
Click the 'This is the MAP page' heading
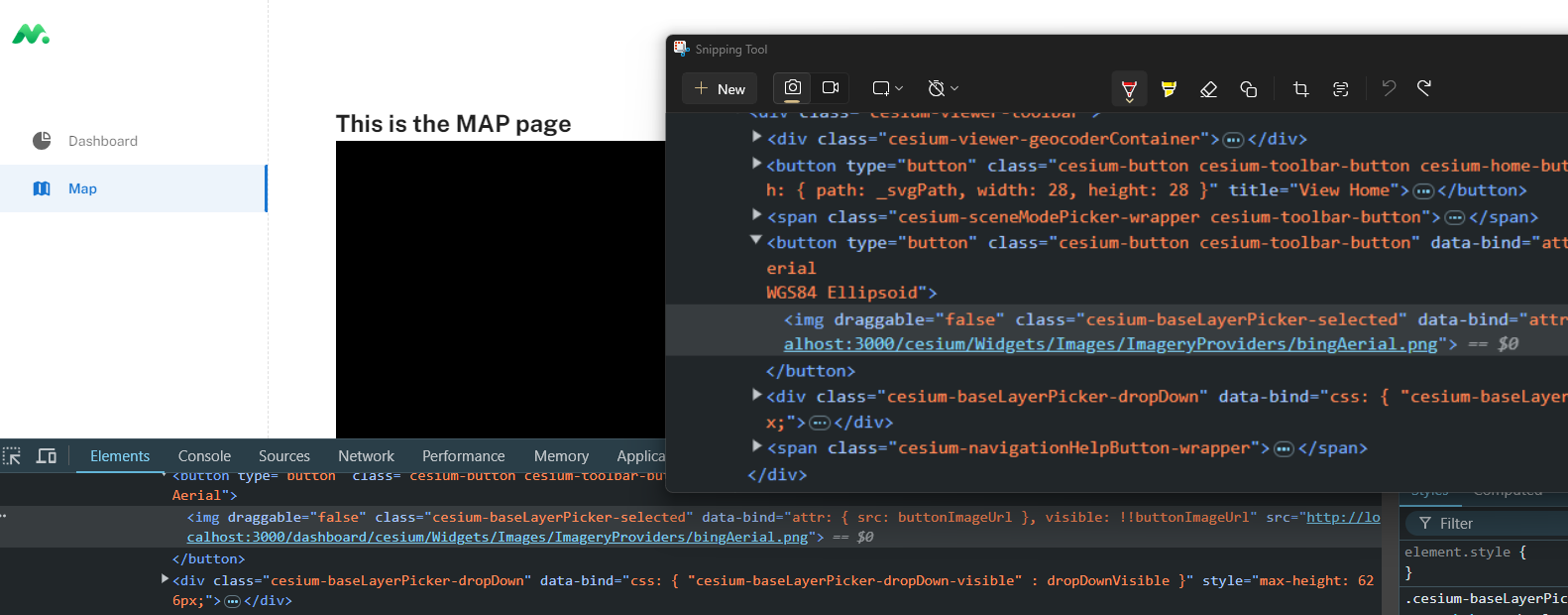point(453,124)
